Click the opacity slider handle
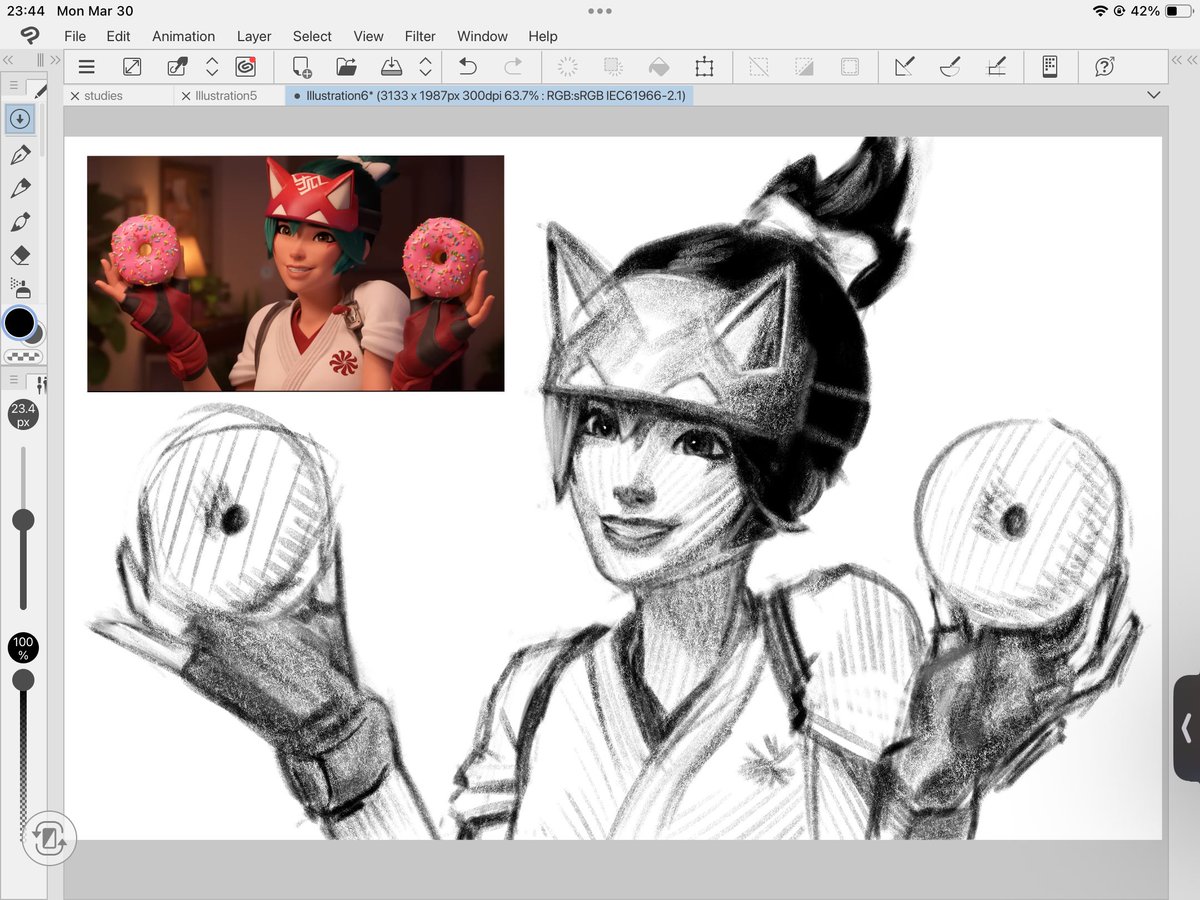The height and width of the screenshot is (900, 1200). 22,680
